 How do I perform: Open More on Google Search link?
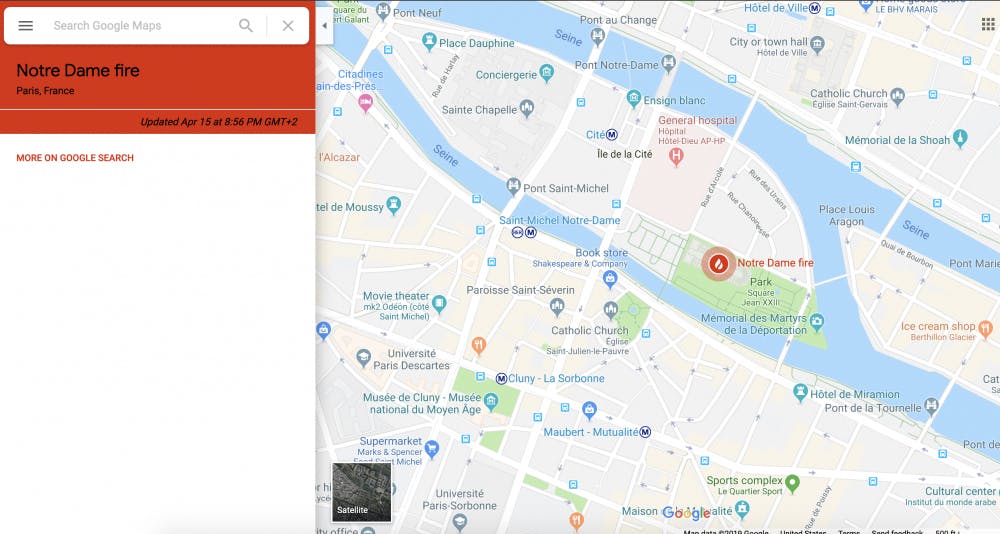coord(75,158)
